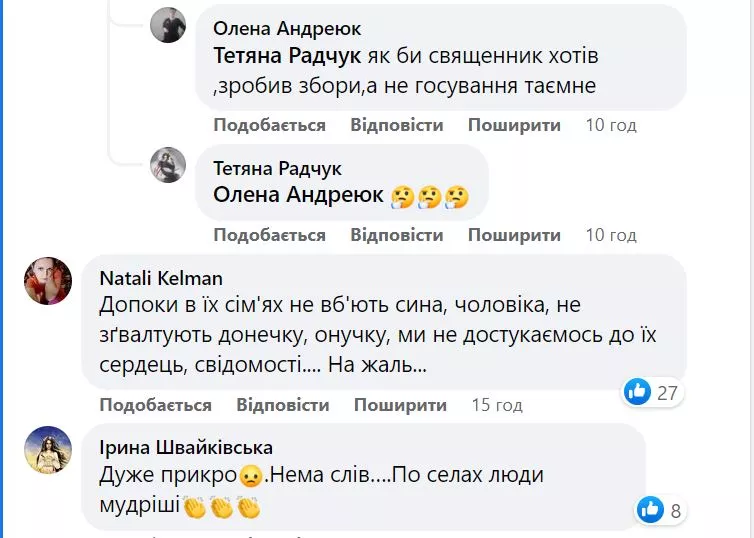This screenshot has height=538, width=754.
Task: Like Тетяна Радчук's reply via Подобається
Action: click(269, 235)
